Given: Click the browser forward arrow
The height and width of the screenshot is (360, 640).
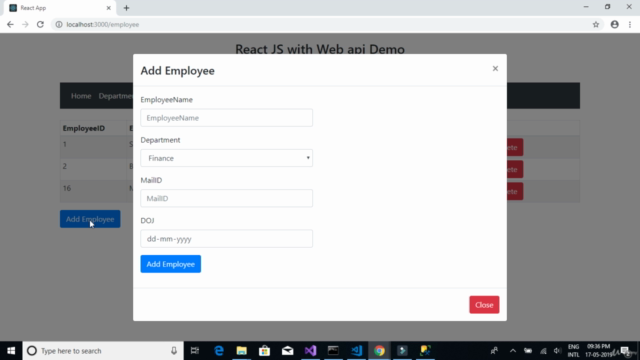Looking at the screenshot, I should tap(25, 24).
